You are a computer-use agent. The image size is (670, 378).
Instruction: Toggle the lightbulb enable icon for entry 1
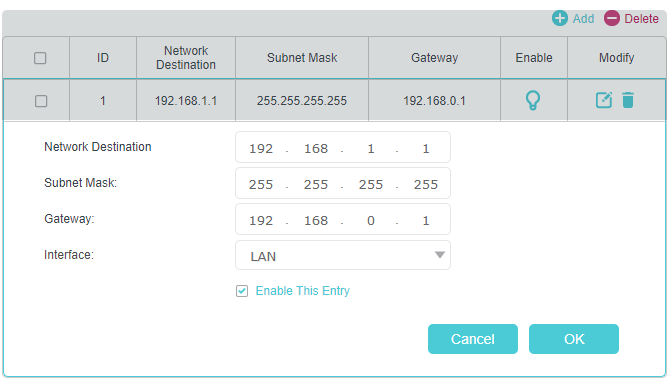pyautogui.click(x=533, y=101)
